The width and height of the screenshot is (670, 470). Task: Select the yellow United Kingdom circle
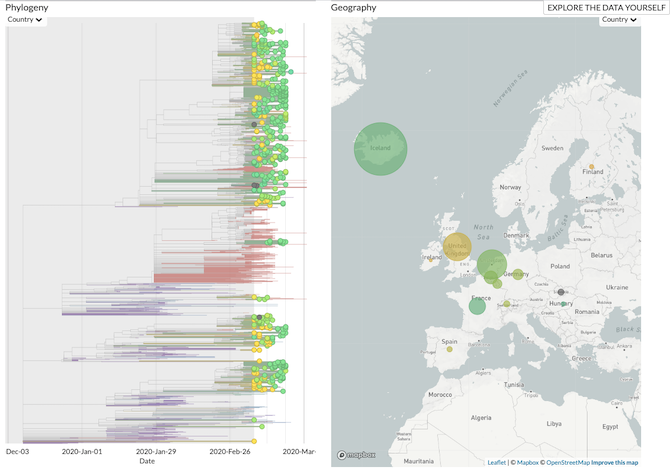[x=457, y=247]
